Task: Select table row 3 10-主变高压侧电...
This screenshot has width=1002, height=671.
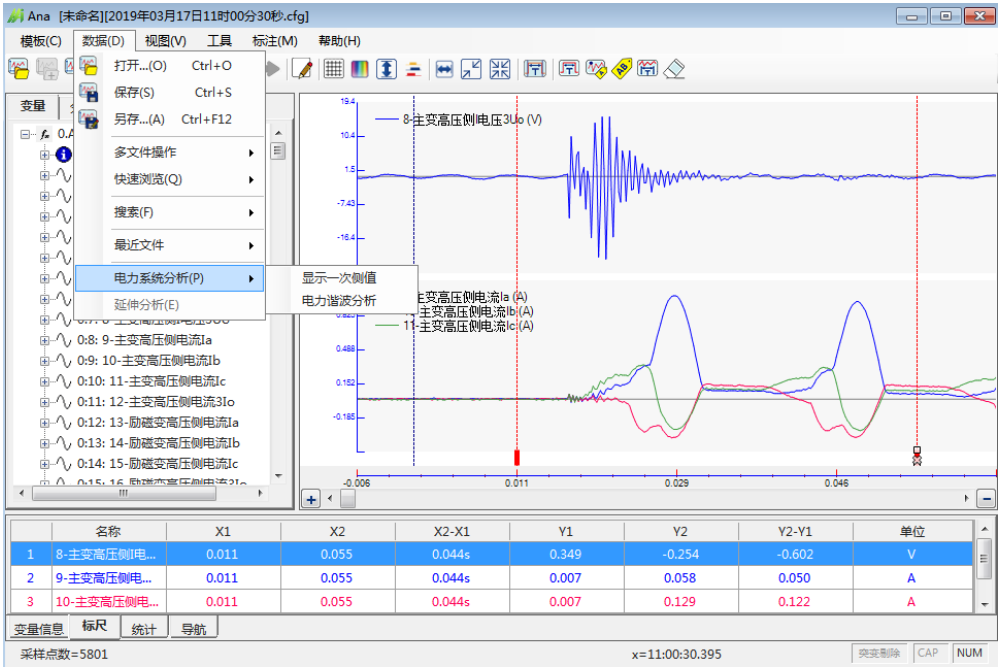Action: click(x=492, y=602)
